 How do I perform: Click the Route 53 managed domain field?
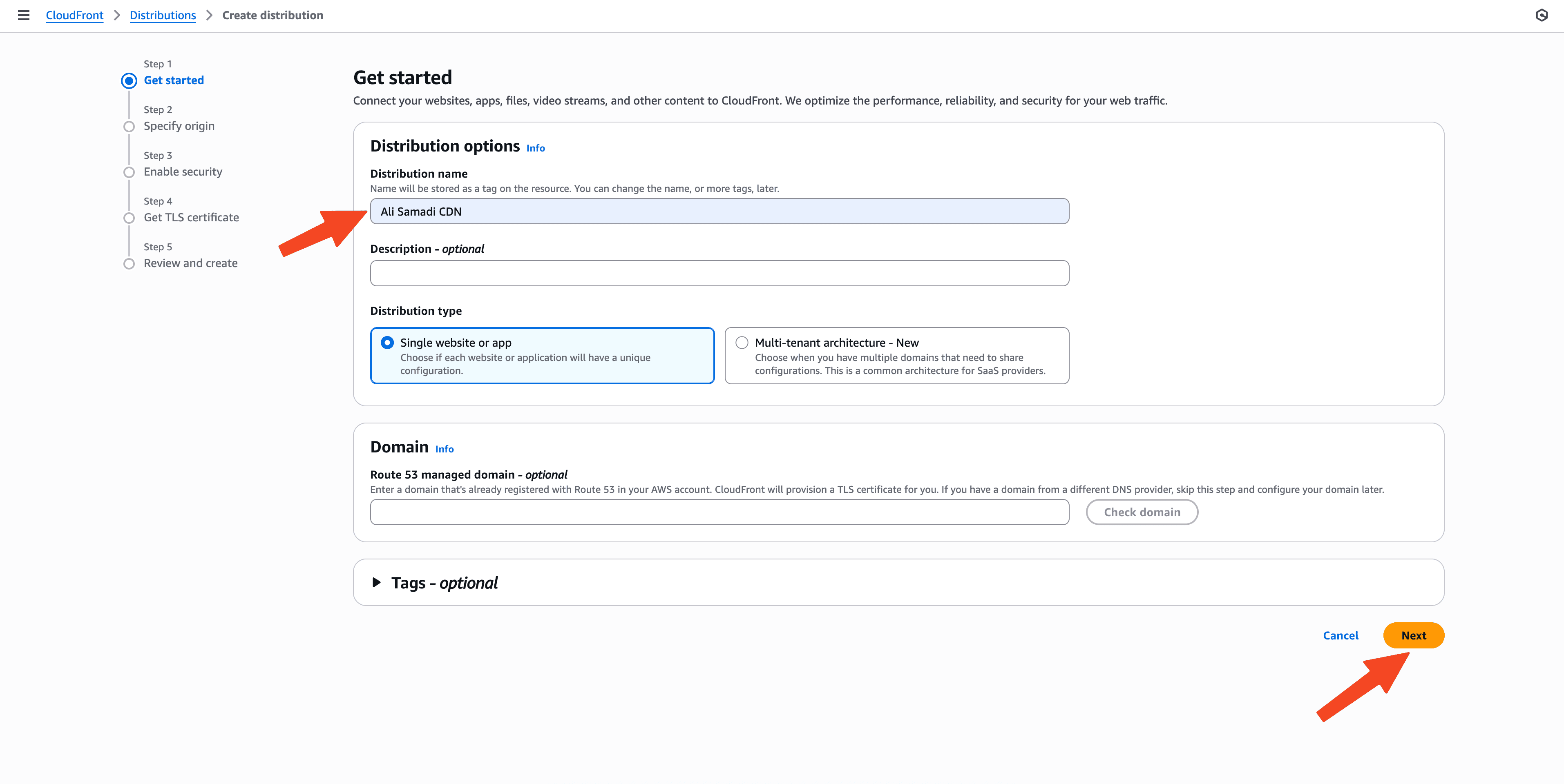pyautogui.click(x=719, y=512)
